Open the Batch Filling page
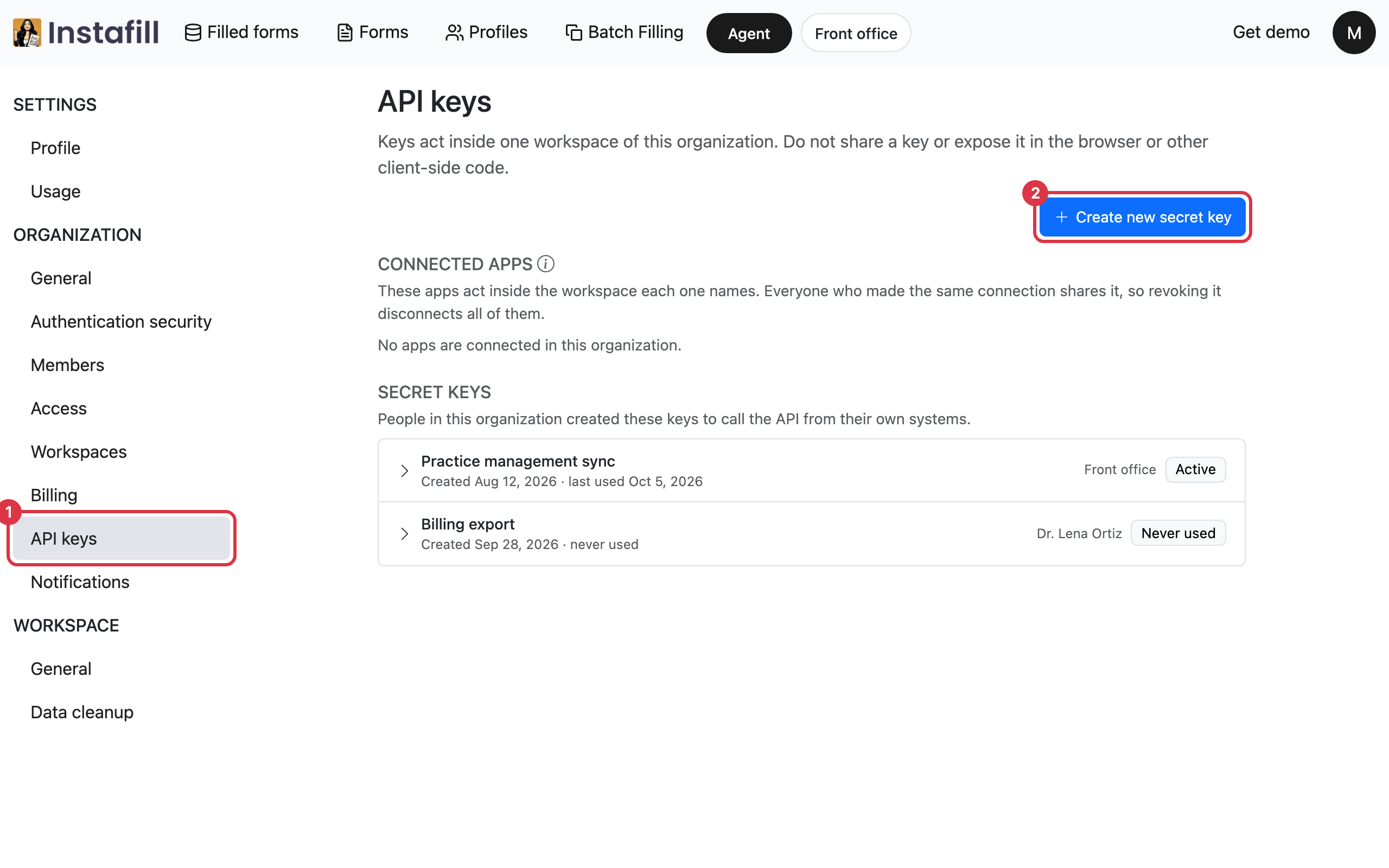The image size is (1389, 868). pos(625,32)
